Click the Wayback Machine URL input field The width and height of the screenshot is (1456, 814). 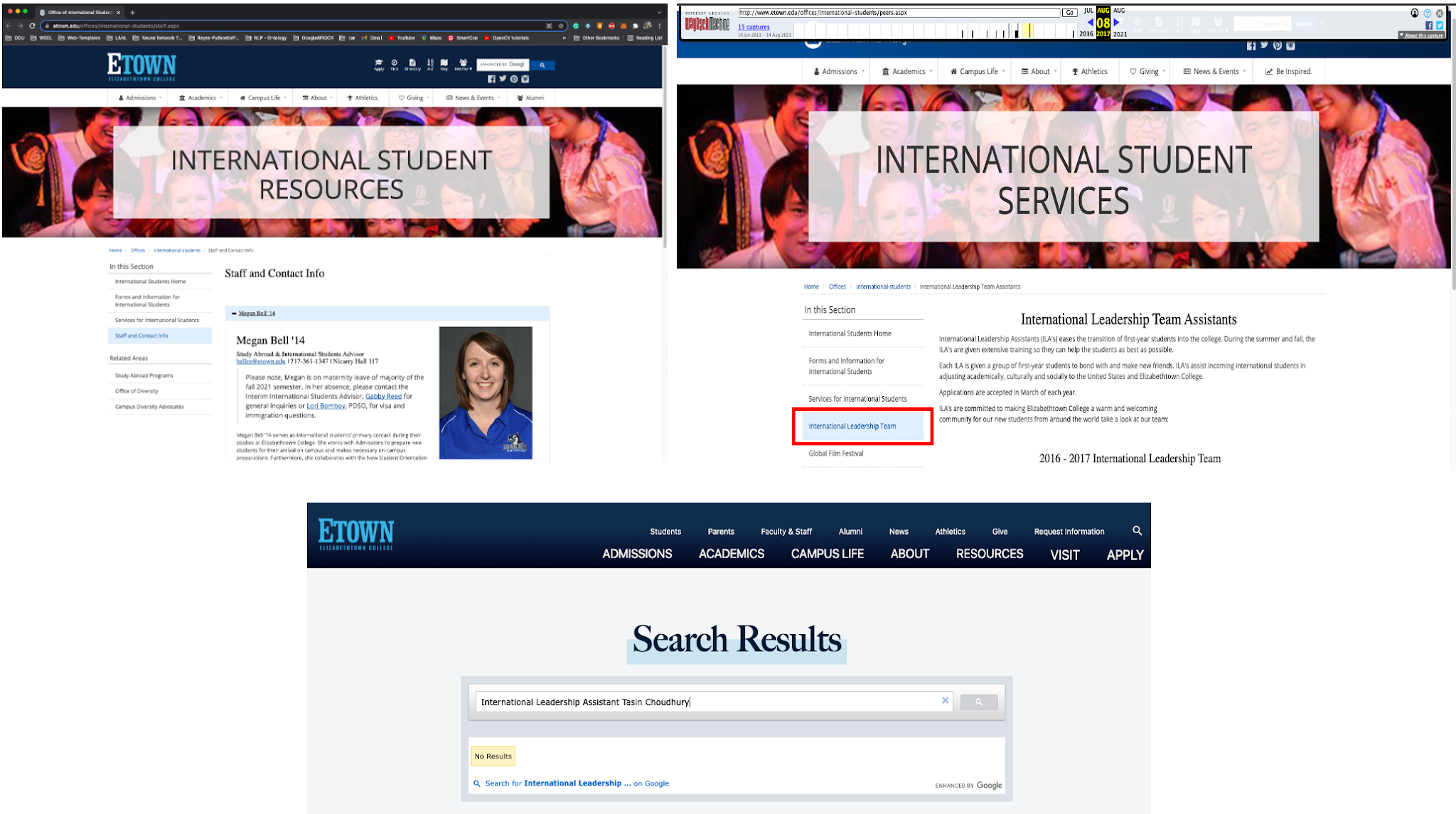pyautogui.click(x=899, y=13)
